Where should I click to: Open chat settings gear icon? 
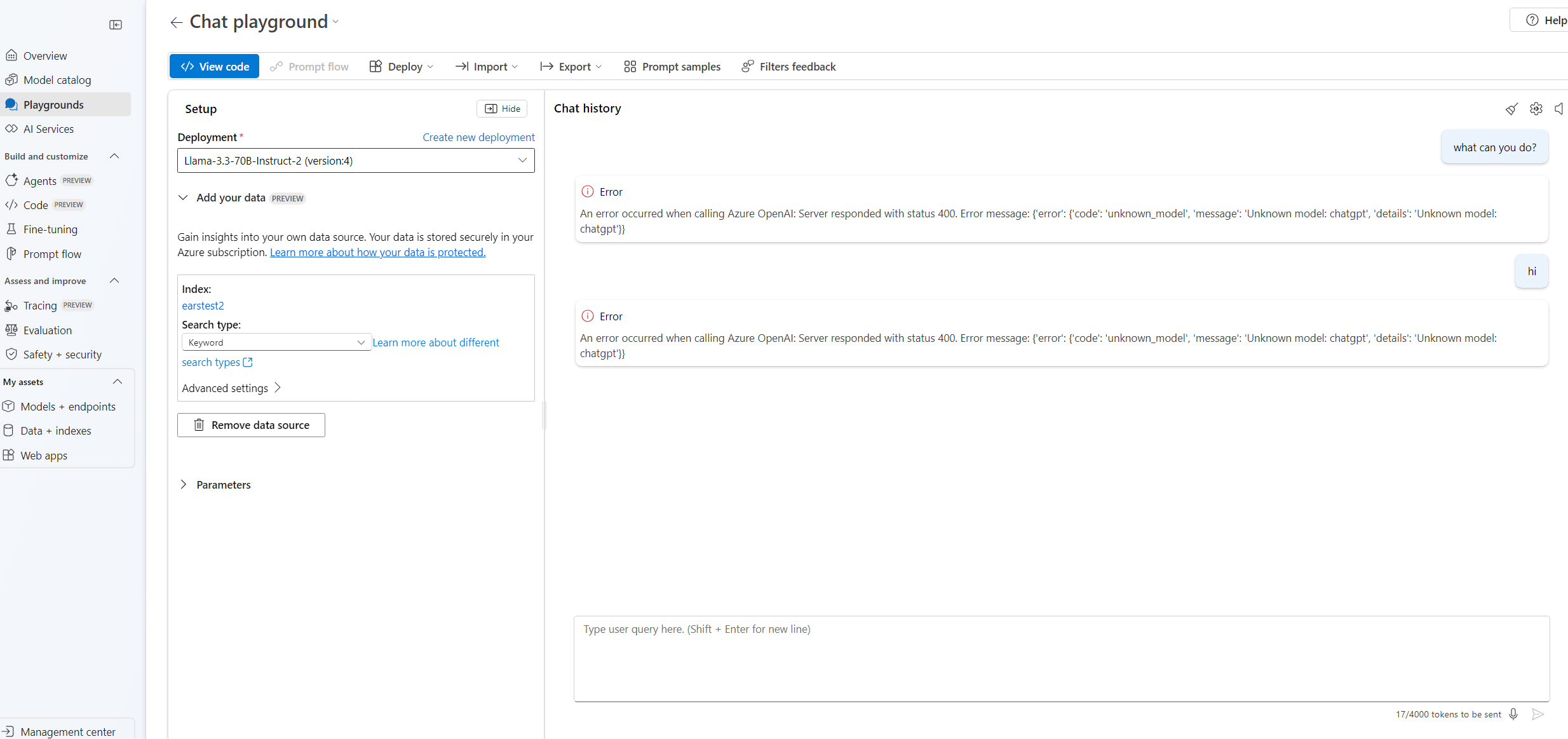(x=1536, y=109)
